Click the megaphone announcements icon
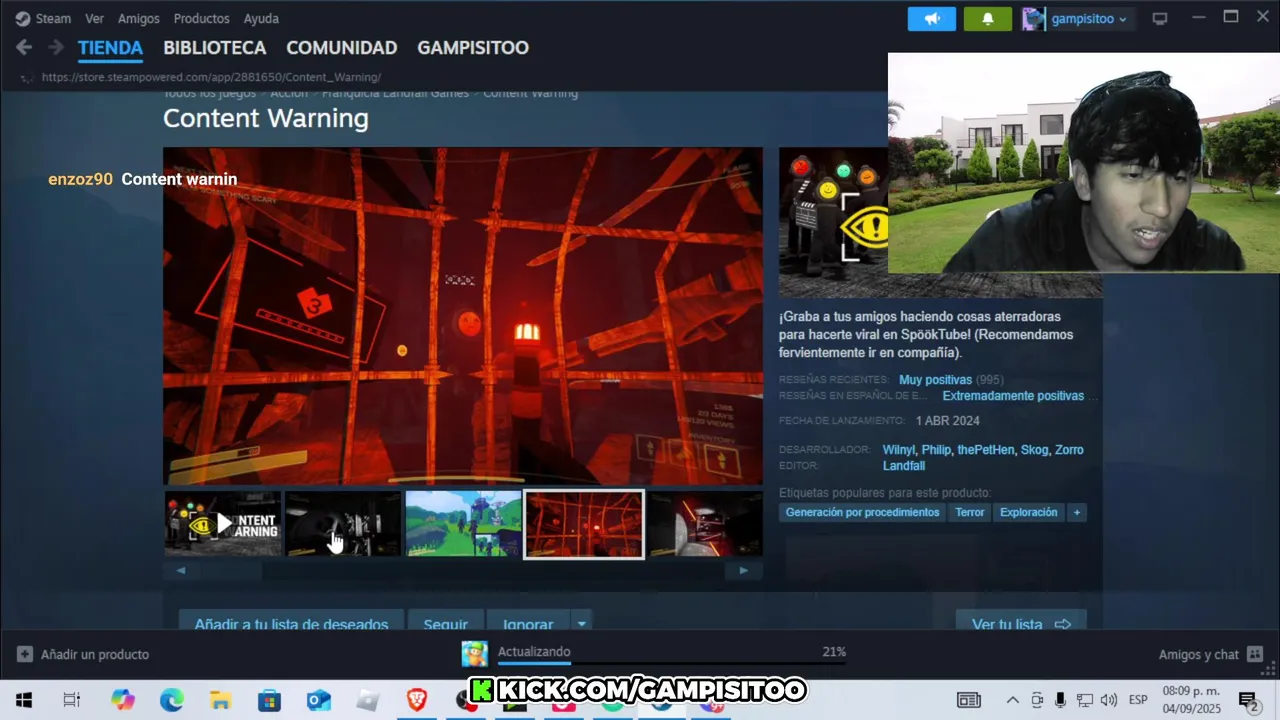The image size is (1280, 720). point(932,19)
